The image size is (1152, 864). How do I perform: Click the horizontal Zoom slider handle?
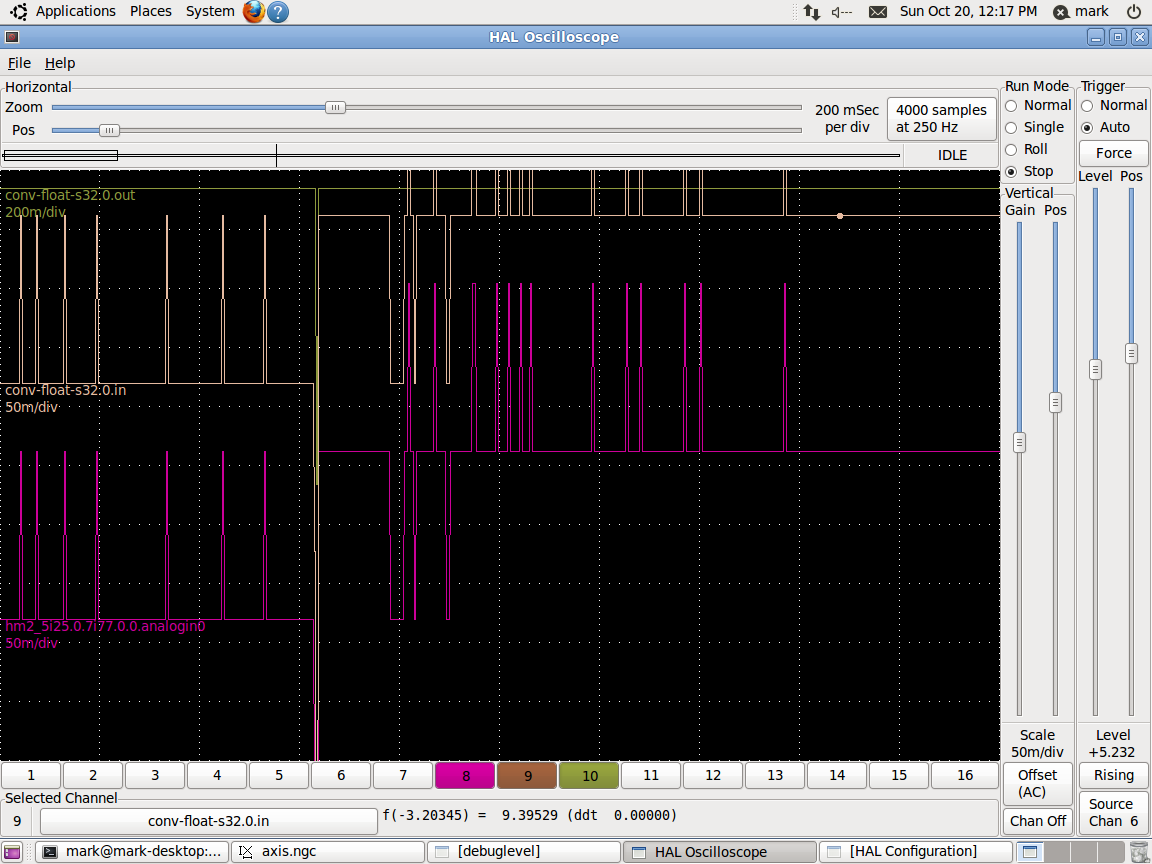coord(335,107)
